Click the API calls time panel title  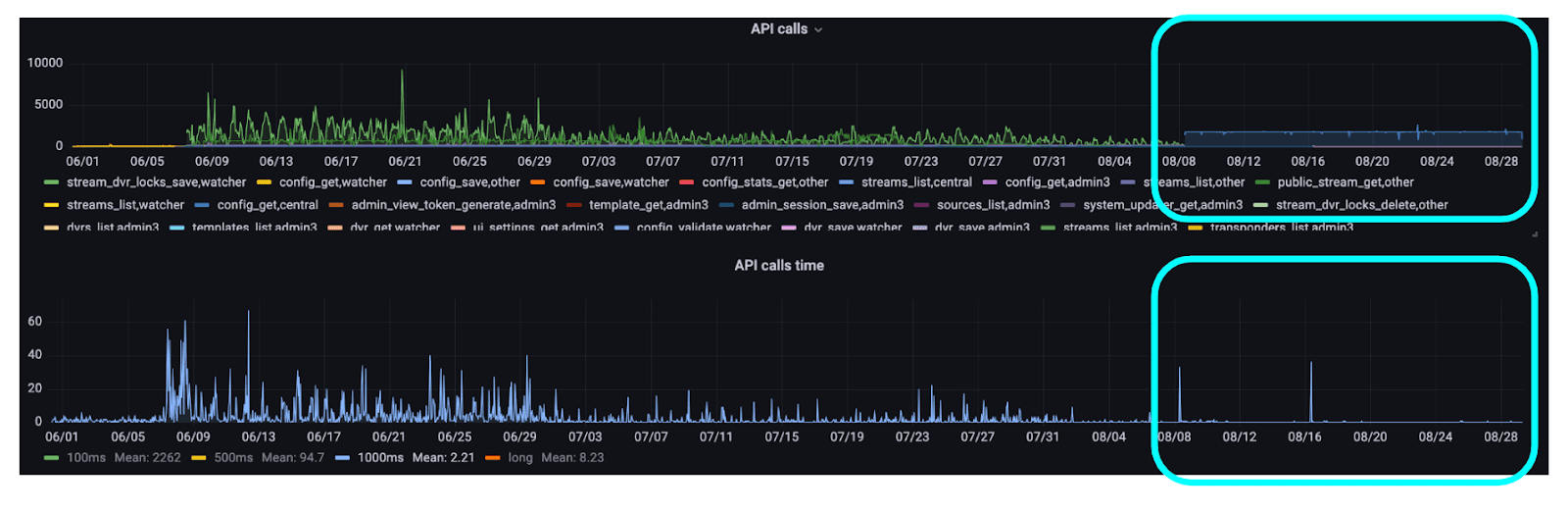tap(778, 266)
